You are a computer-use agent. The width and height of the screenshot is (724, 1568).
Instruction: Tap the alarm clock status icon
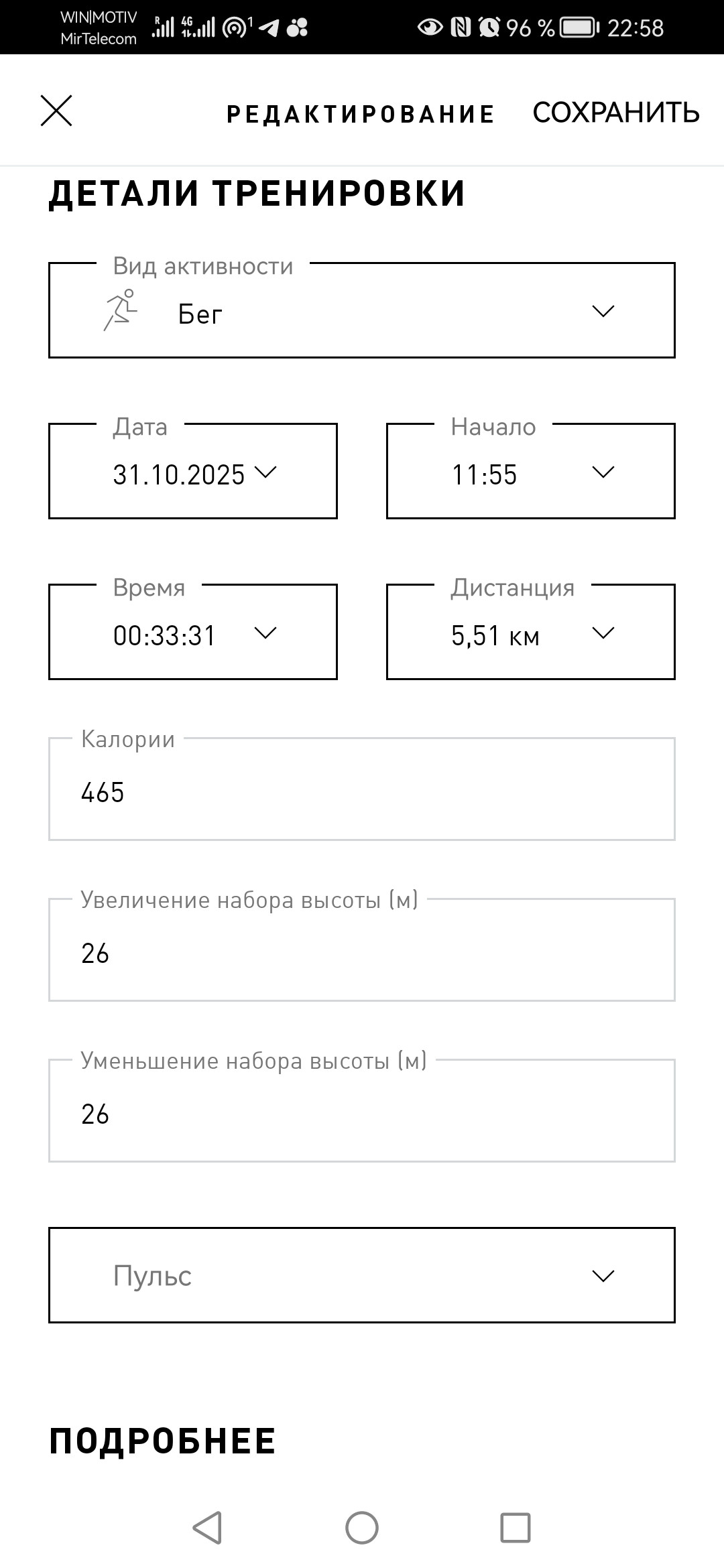(489, 27)
